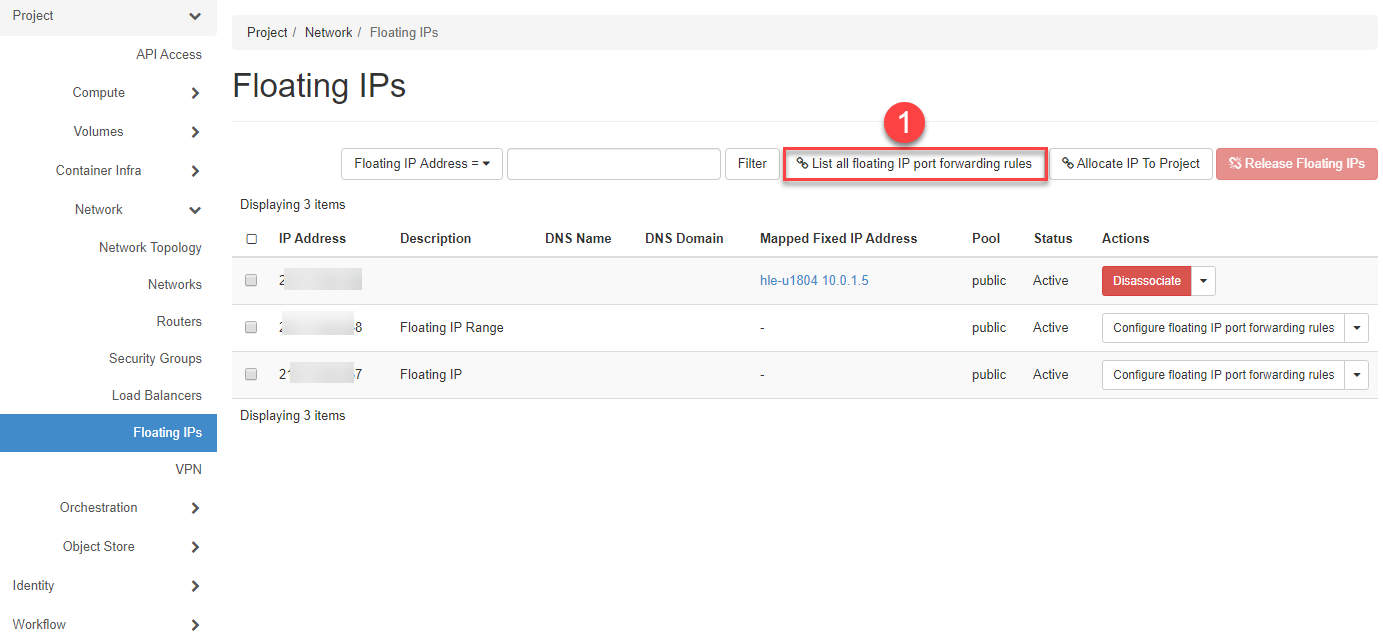
Task: Open the Floating IP Address filter dropdown
Action: click(x=421, y=164)
